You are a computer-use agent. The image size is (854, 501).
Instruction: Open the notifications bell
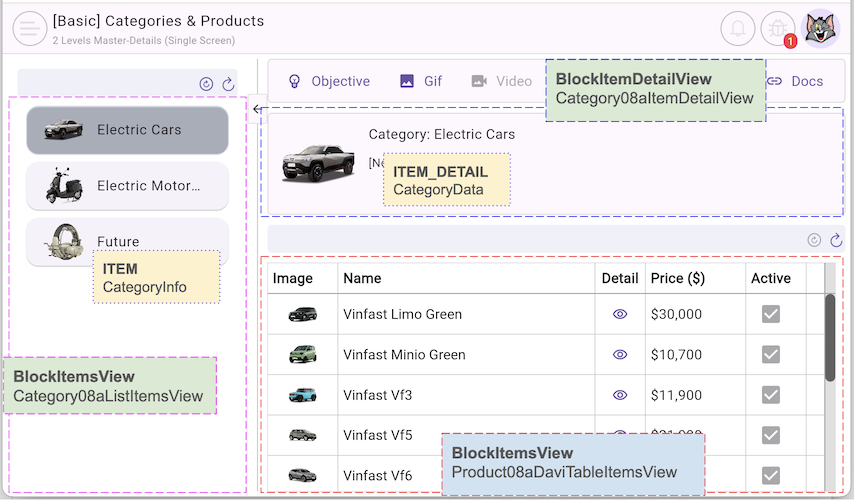tap(737, 29)
